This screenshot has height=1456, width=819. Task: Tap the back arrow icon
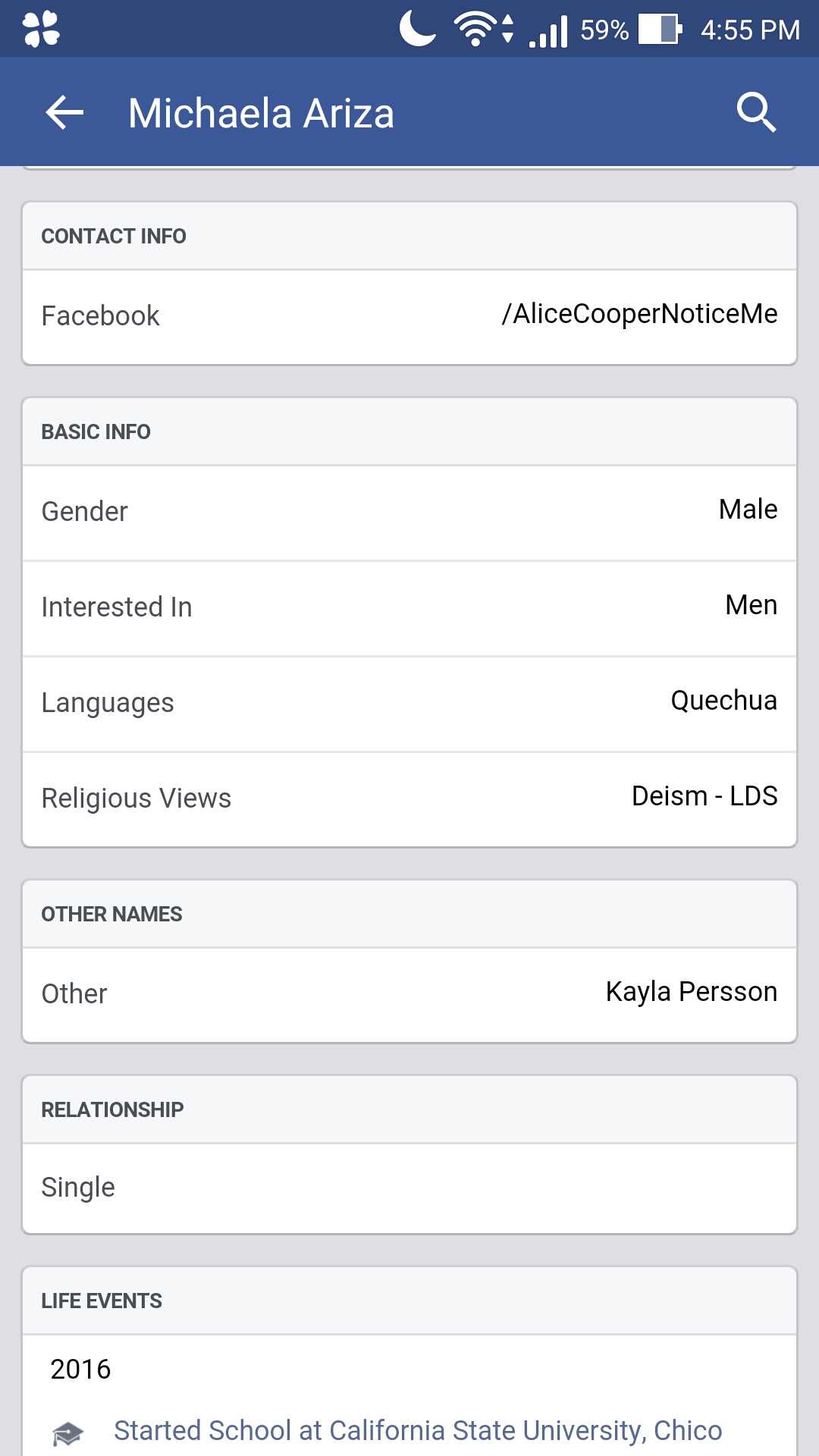click(64, 113)
